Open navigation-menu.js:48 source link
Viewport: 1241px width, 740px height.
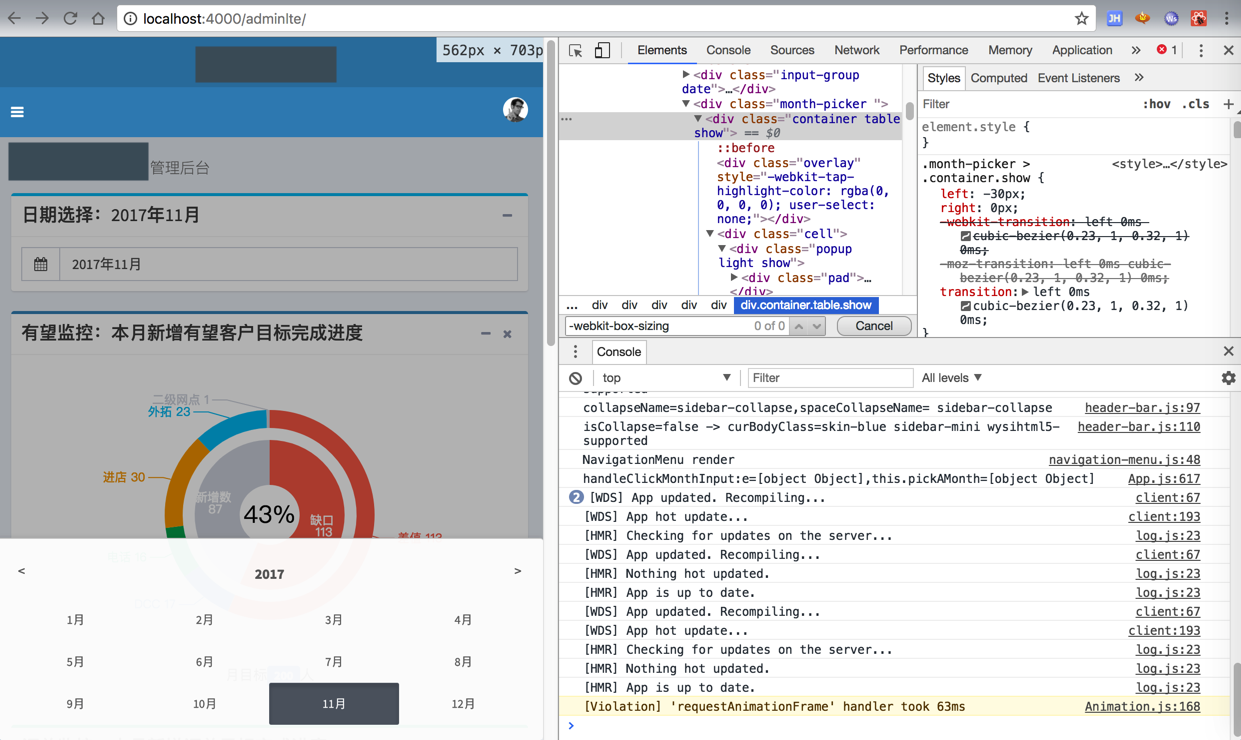pos(1124,460)
